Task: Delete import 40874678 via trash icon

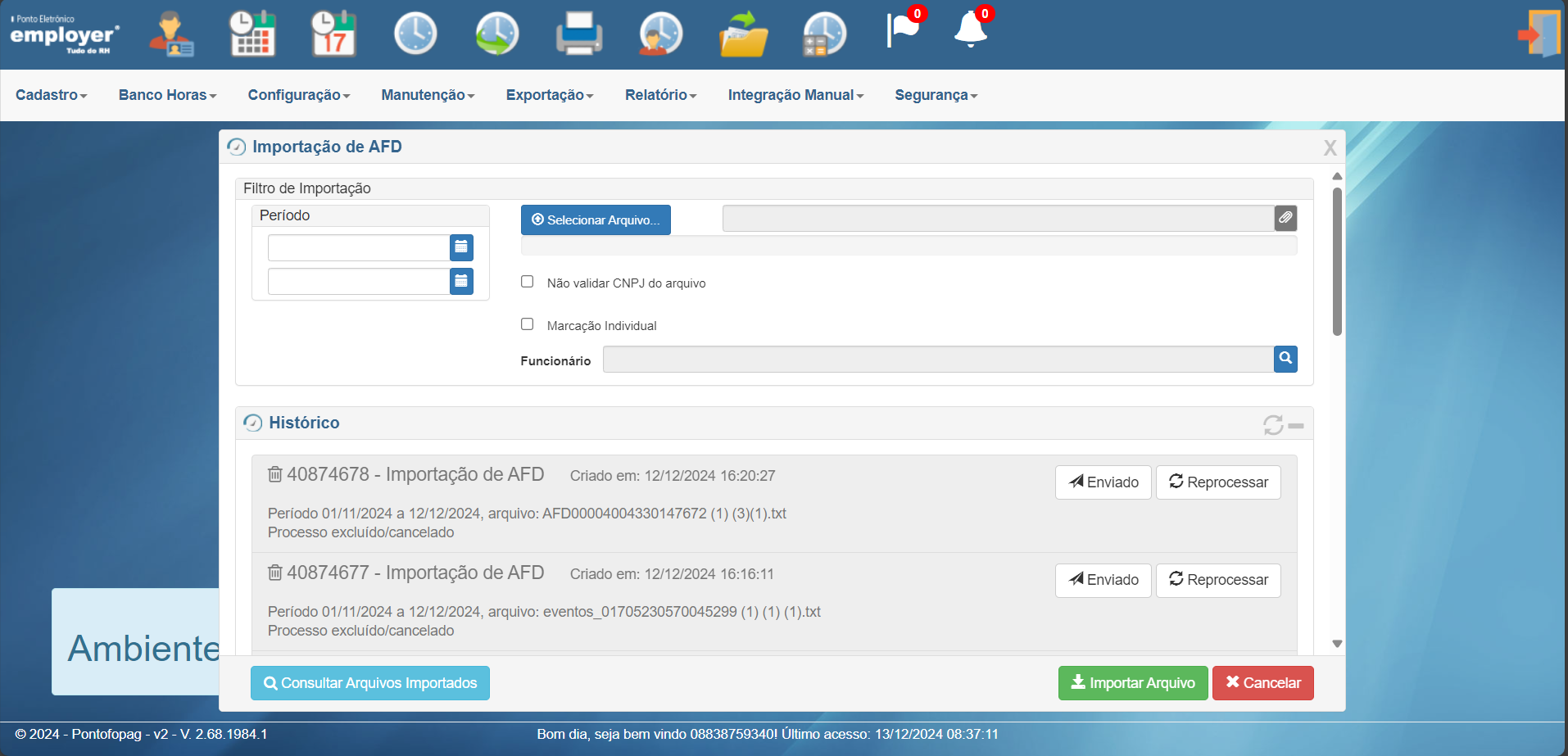Action: tap(275, 474)
